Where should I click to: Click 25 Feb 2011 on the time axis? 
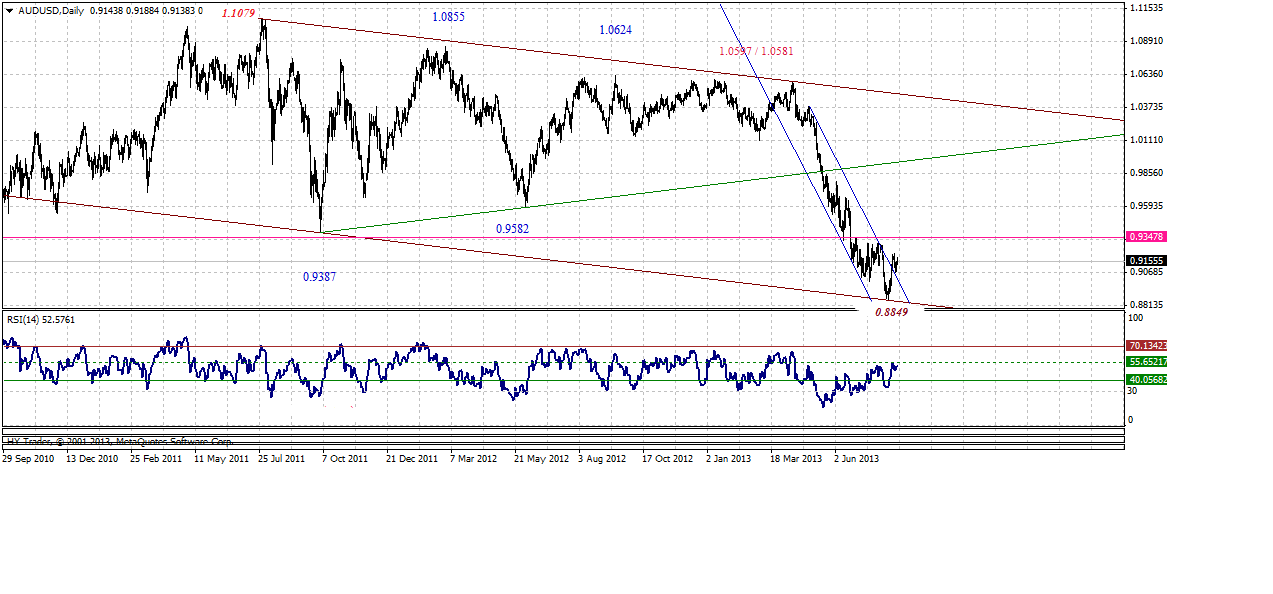coord(157,459)
